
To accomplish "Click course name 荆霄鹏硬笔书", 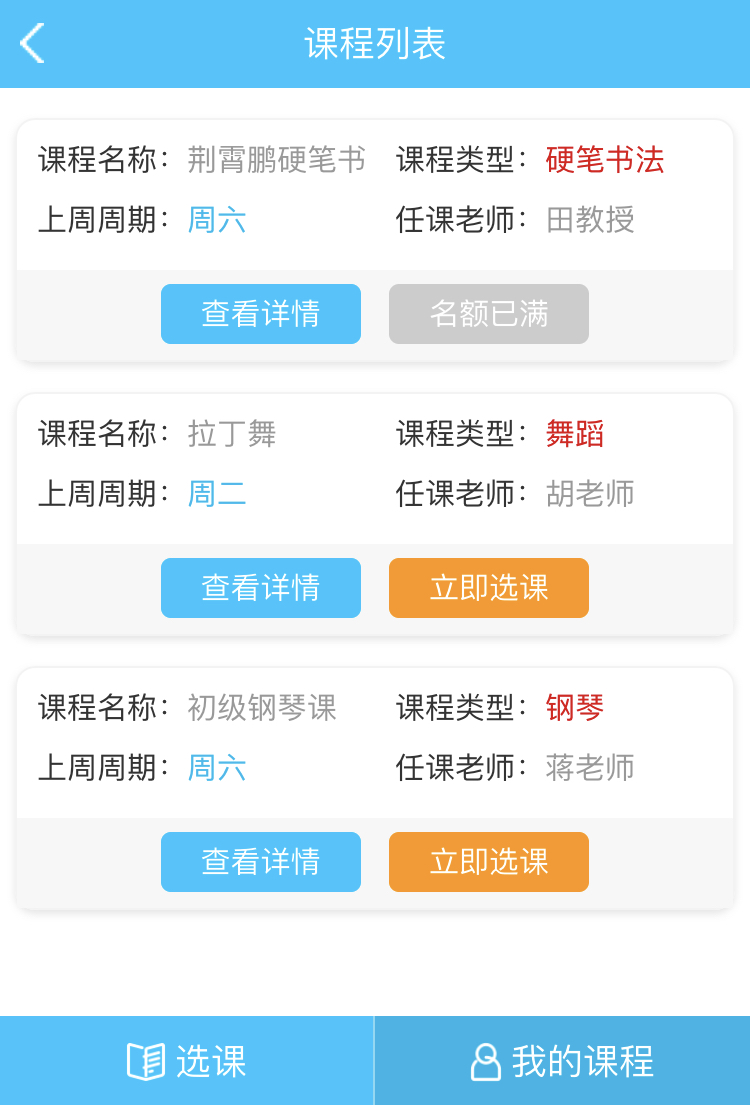I will 277,160.
